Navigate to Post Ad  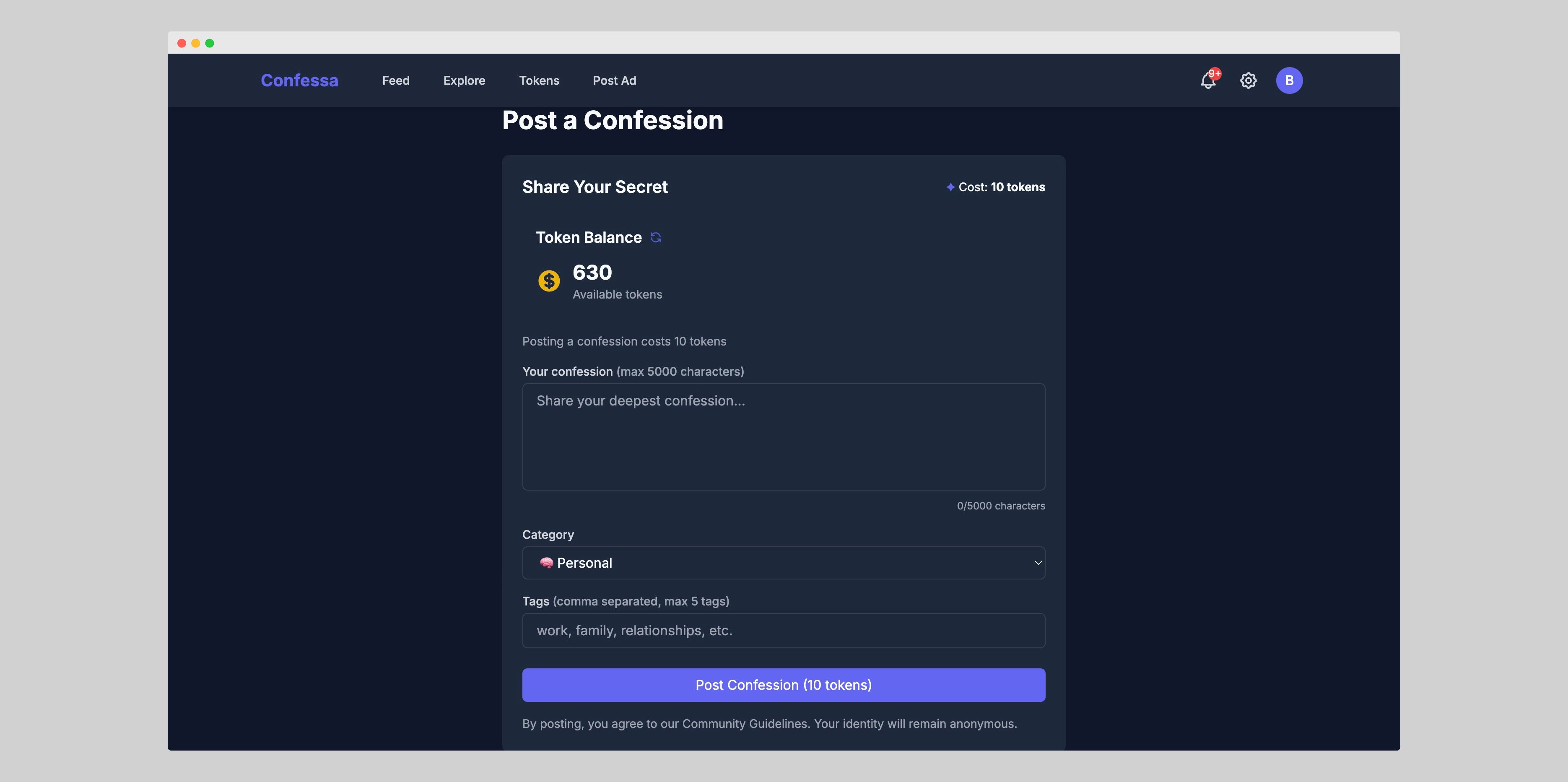click(614, 81)
